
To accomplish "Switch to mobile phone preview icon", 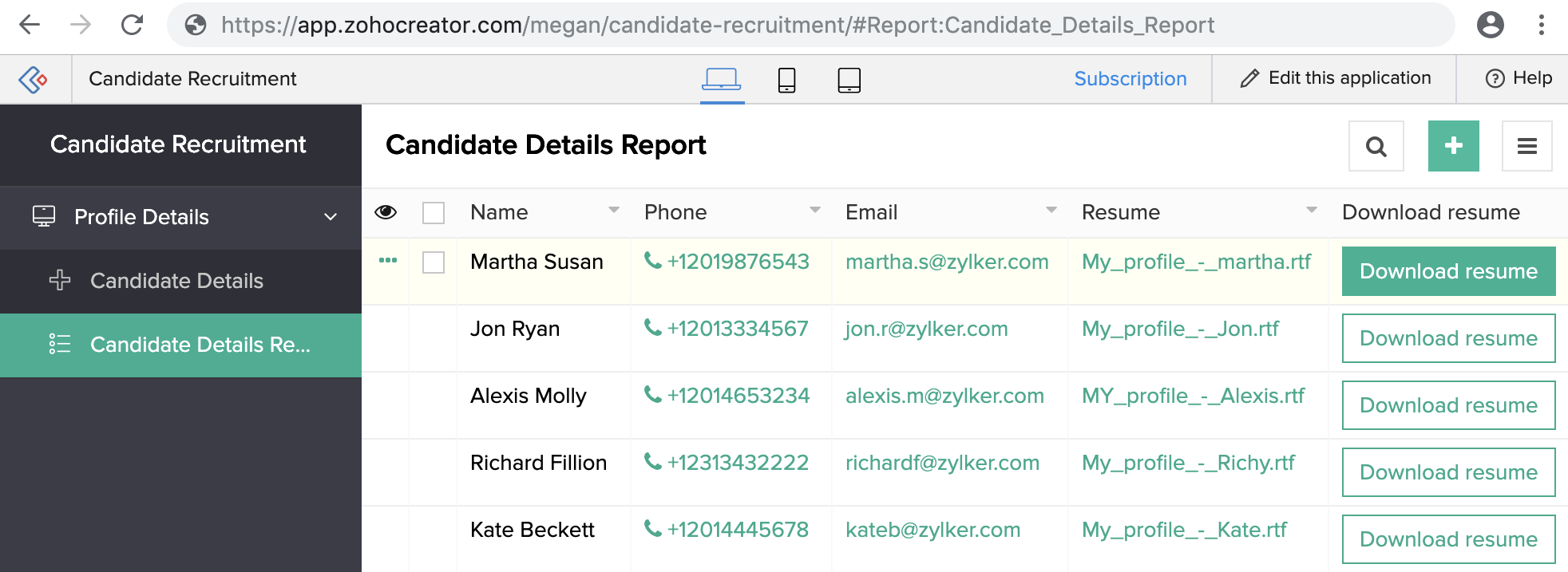I will (x=786, y=80).
